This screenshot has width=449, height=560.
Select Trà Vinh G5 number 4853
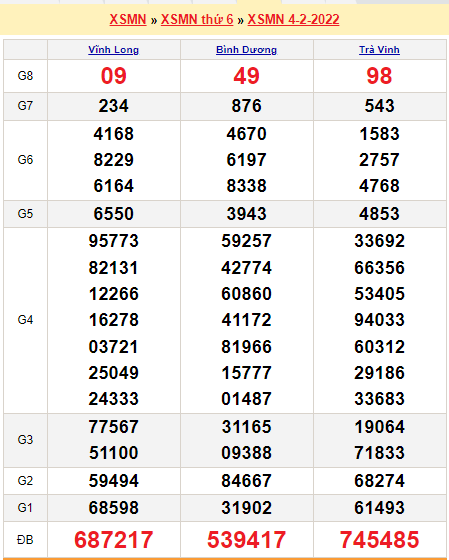pyautogui.click(x=379, y=214)
